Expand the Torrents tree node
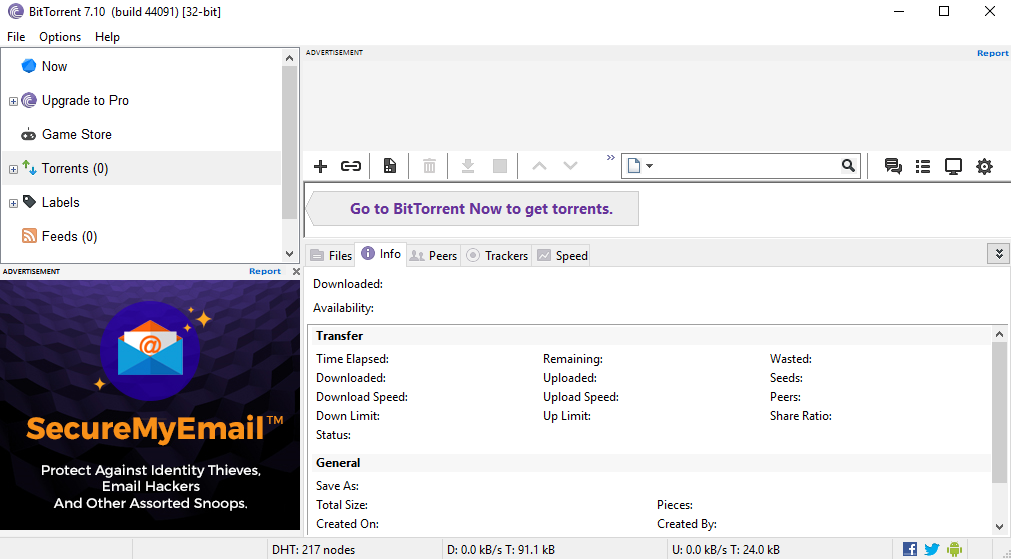Screen dimensions: 1011x559 click(13, 170)
